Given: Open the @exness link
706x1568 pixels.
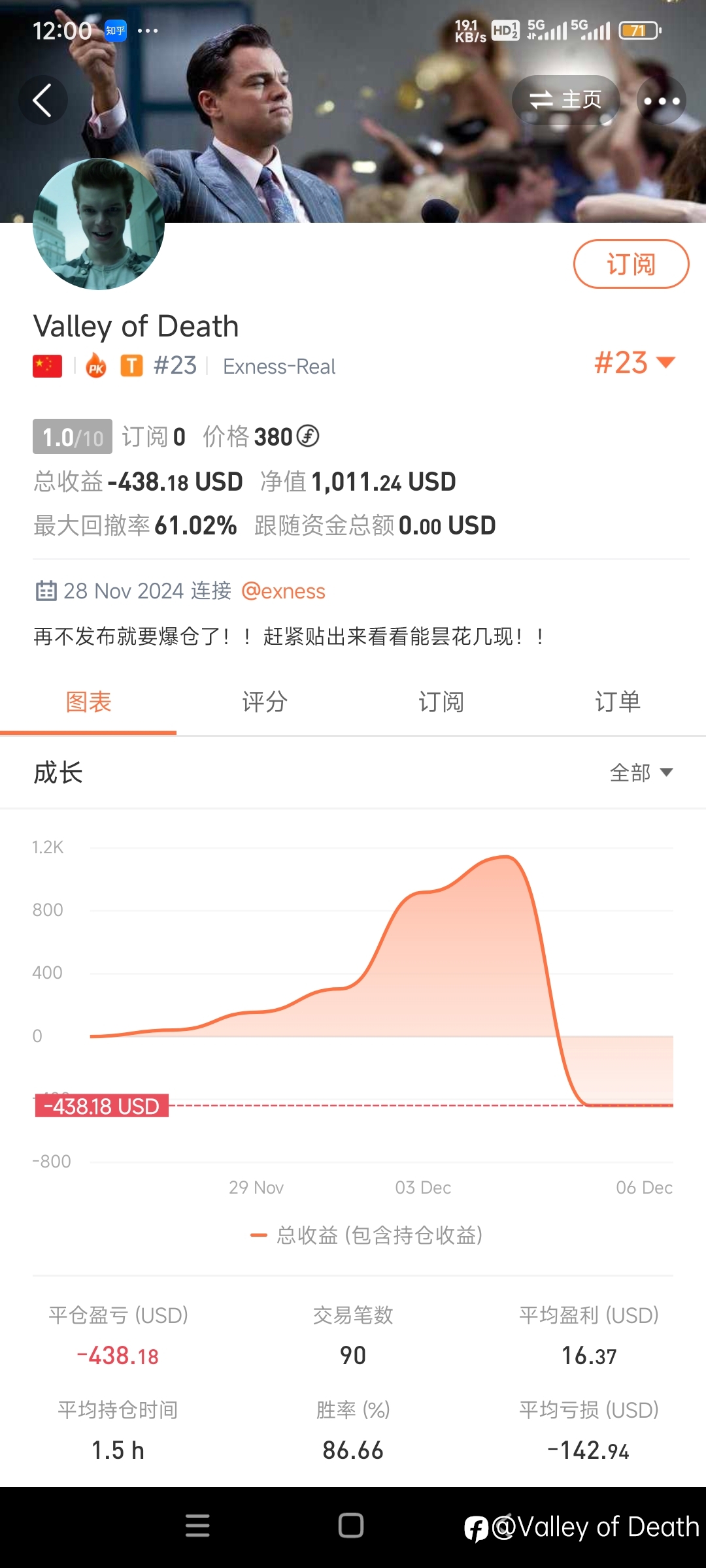Looking at the screenshot, I should point(283,591).
